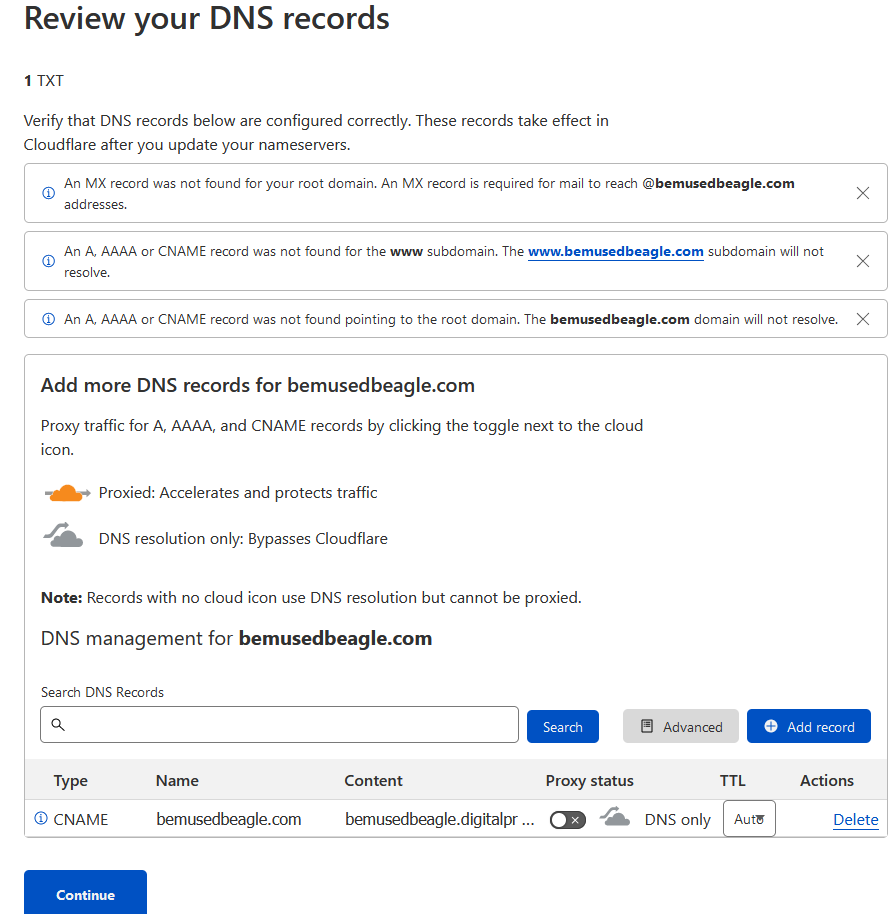
Task: Open the TTL Auto dropdown
Action: point(749,819)
